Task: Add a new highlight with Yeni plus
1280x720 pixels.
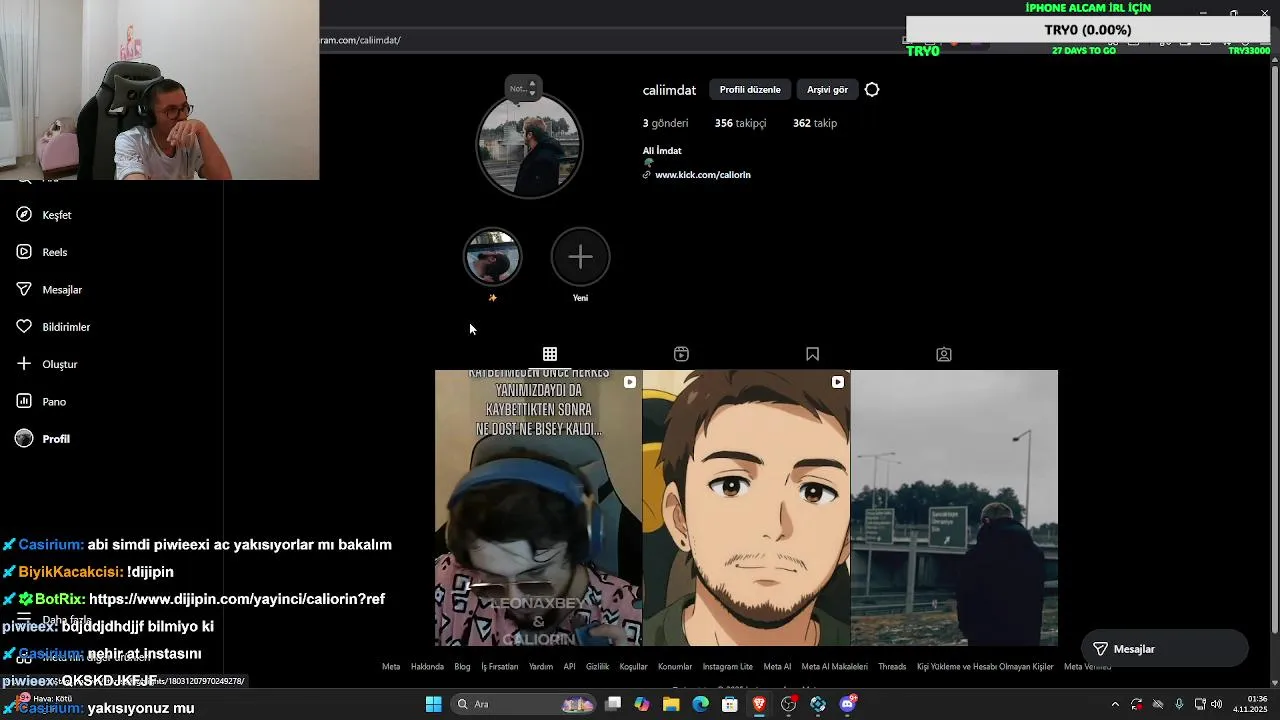Action: pos(580,257)
